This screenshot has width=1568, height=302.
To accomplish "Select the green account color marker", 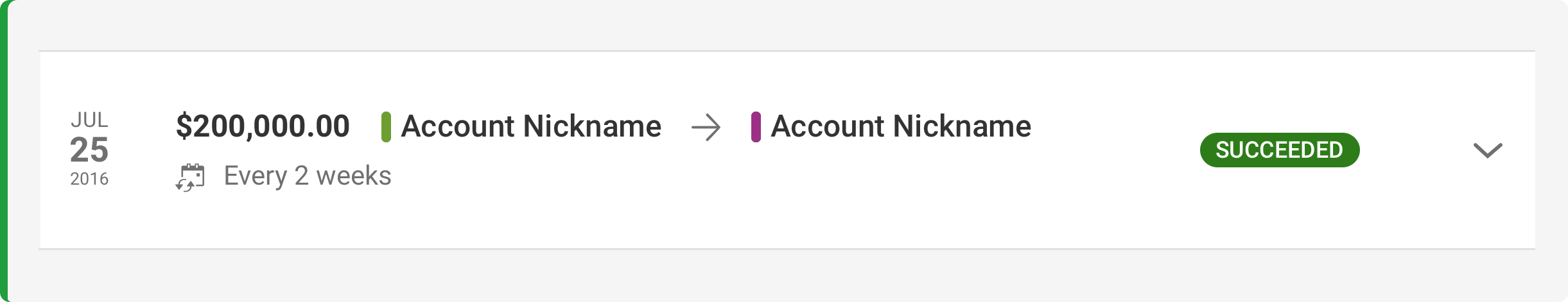I will (x=386, y=127).
